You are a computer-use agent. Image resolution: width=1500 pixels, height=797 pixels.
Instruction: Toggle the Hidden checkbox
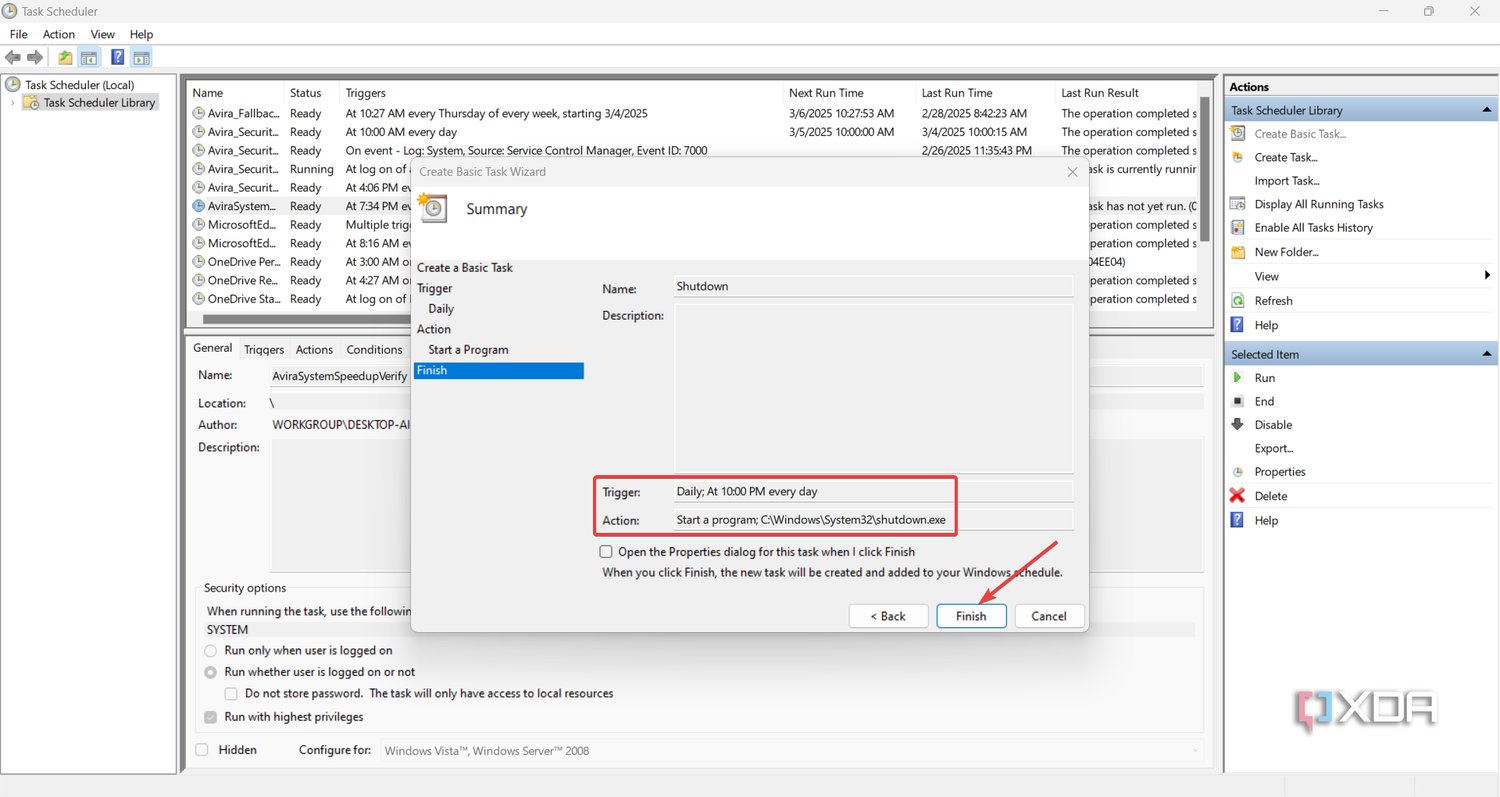point(202,750)
